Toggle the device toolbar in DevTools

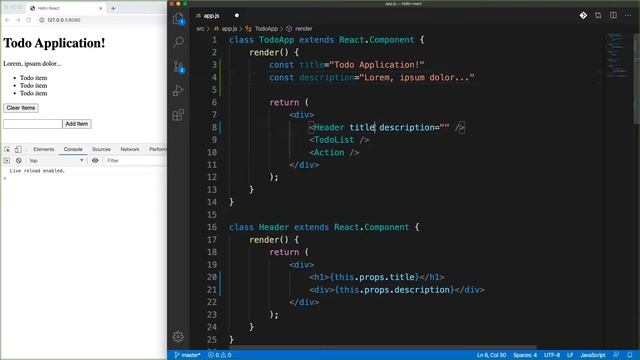pyautogui.click(x=18, y=149)
